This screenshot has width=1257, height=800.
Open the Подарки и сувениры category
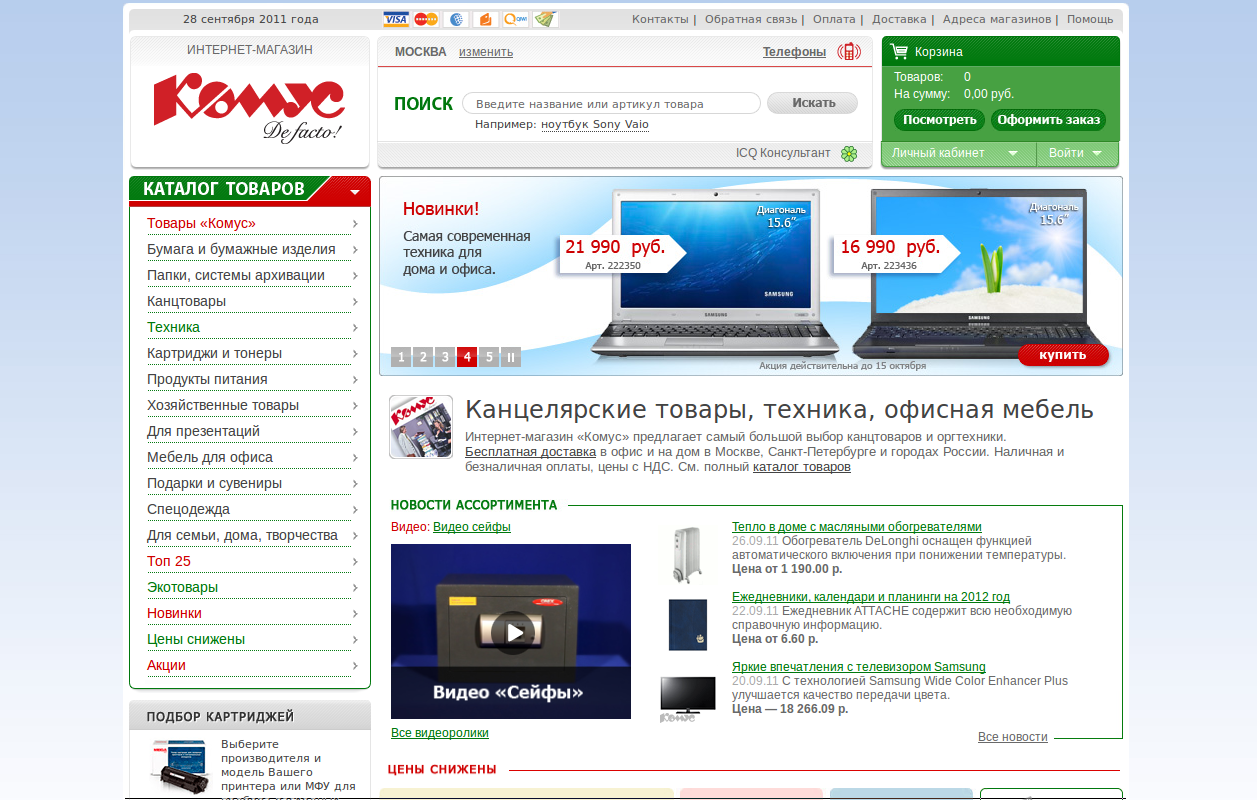[214, 483]
